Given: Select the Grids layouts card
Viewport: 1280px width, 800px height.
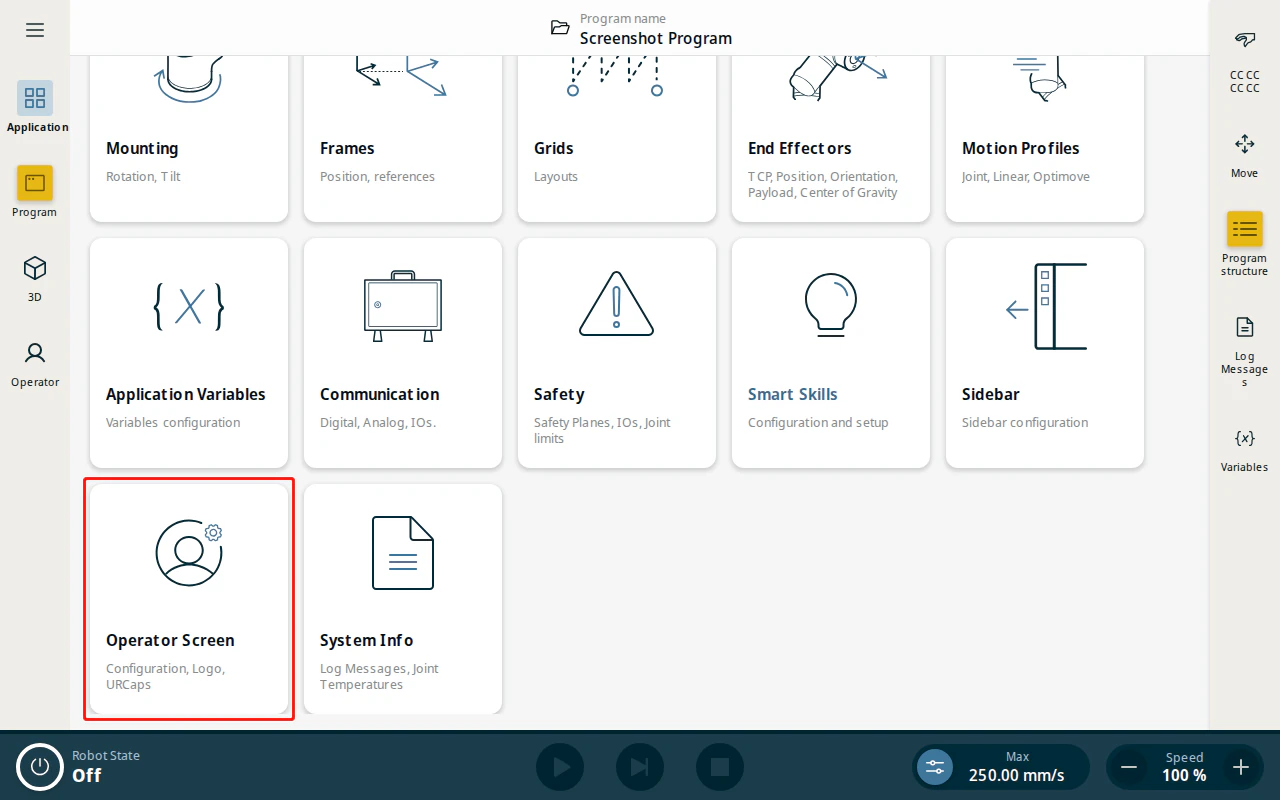Looking at the screenshot, I should (617, 139).
